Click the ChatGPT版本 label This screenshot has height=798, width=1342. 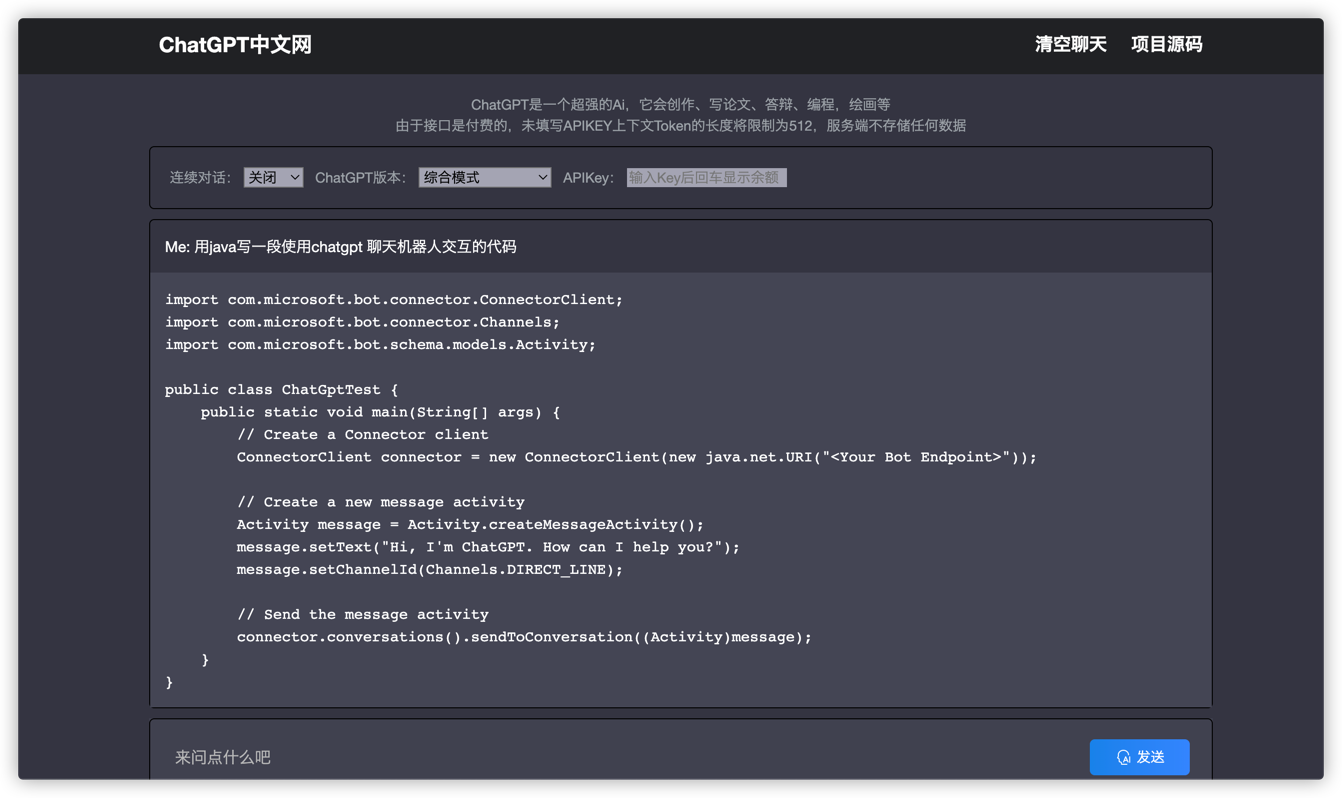[360, 178]
